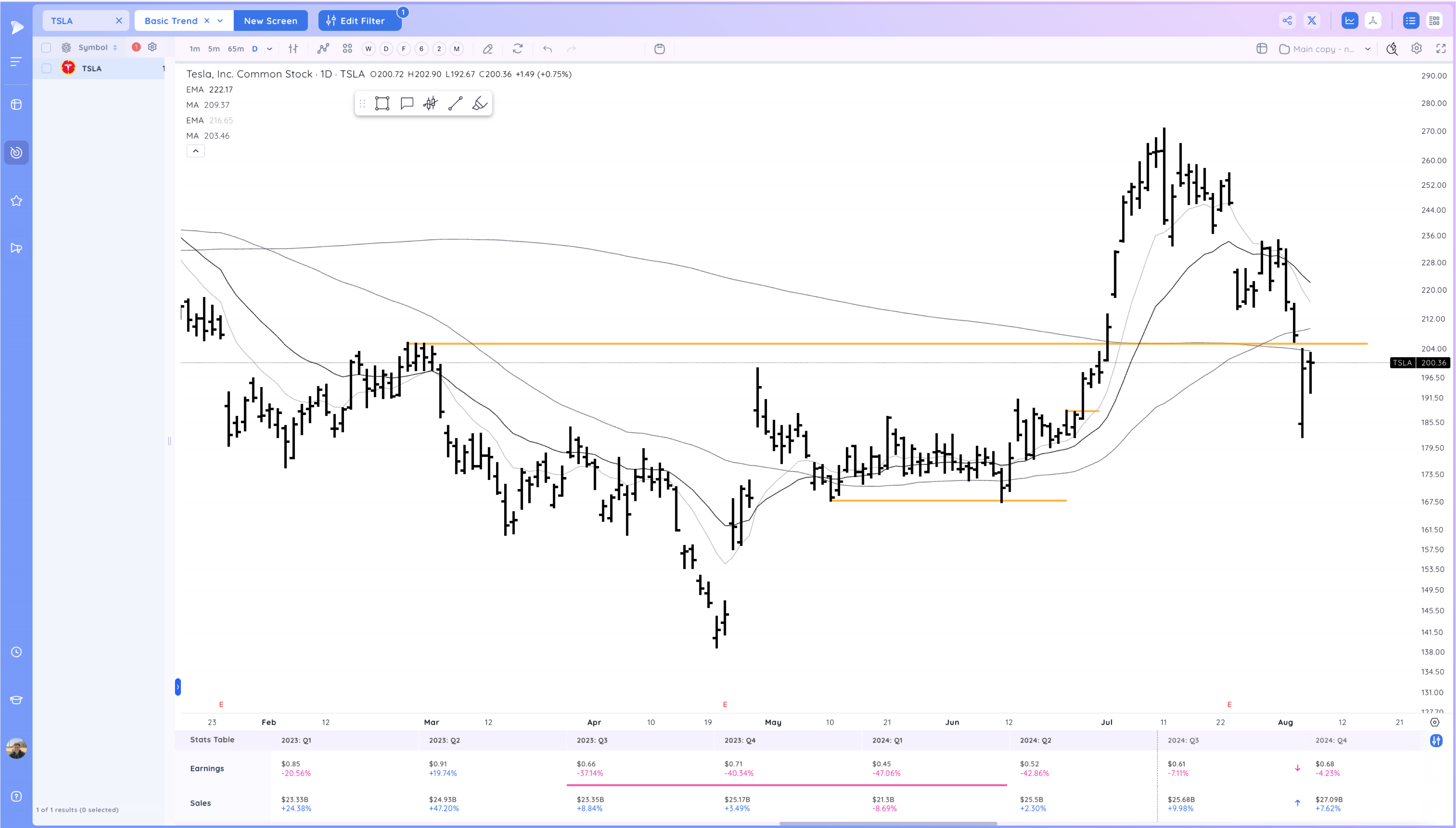1456x828 pixels.
Task: Click the New Screen button
Action: [x=270, y=21]
